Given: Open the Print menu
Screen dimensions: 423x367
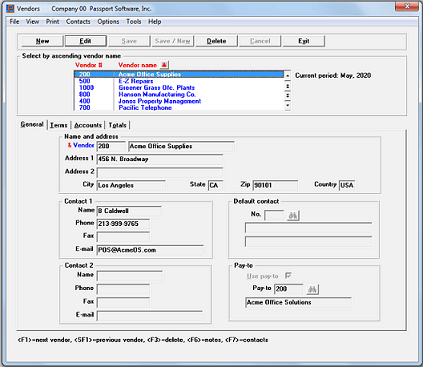Looking at the screenshot, I should [52, 22].
